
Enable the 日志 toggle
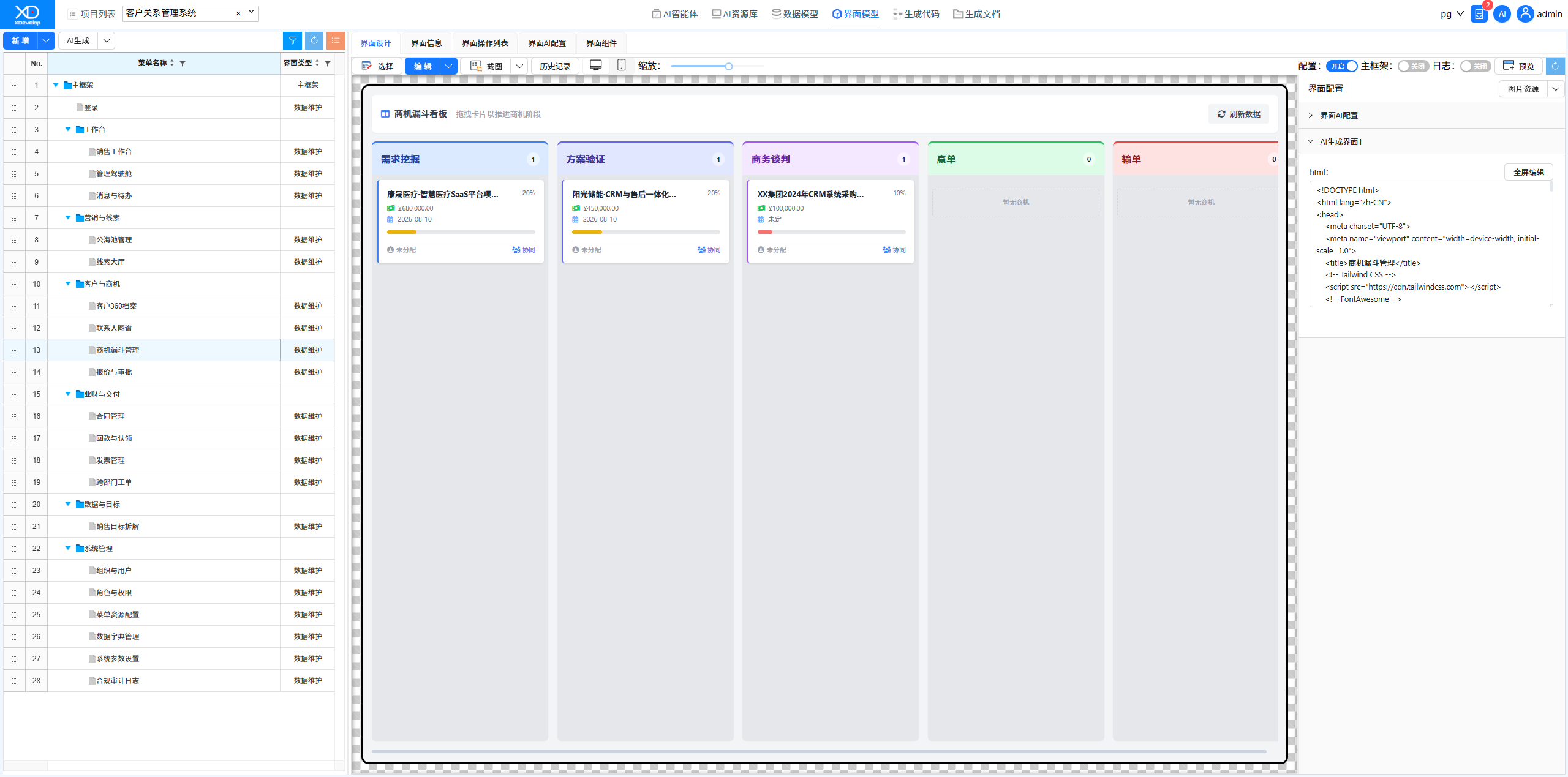tap(1476, 66)
